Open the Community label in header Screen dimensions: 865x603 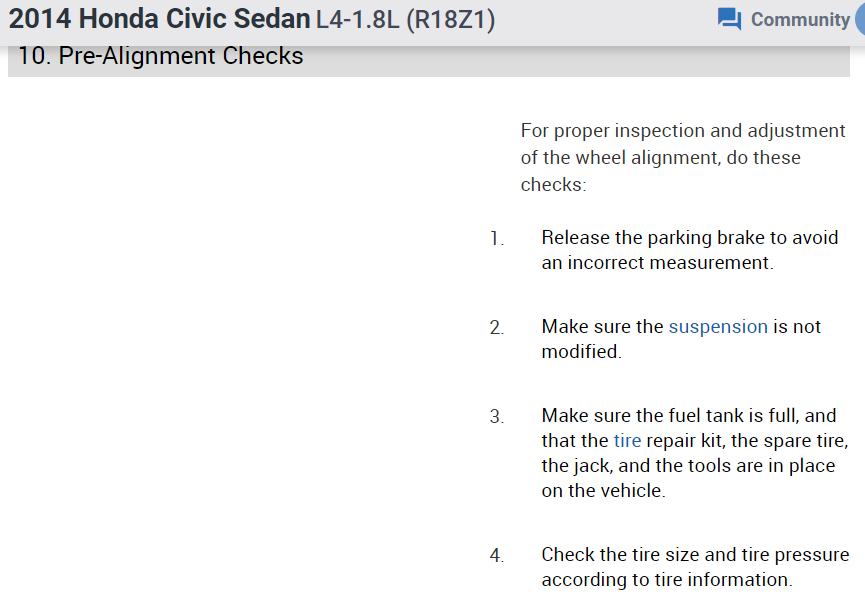click(799, 19)
